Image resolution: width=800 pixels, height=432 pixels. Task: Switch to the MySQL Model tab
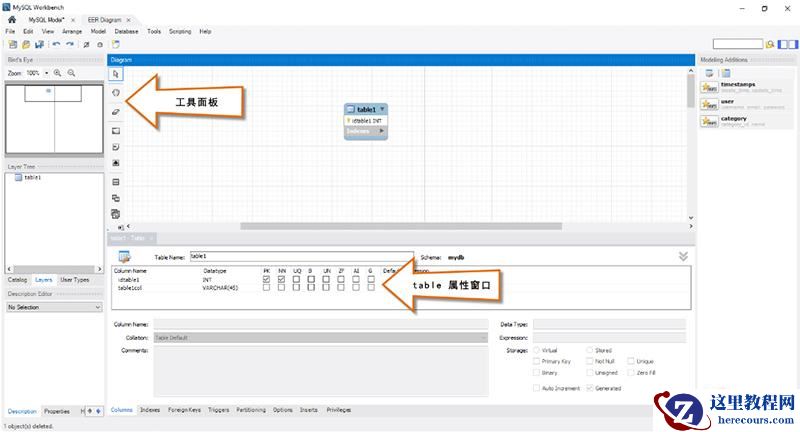click(x=46, y=20)
